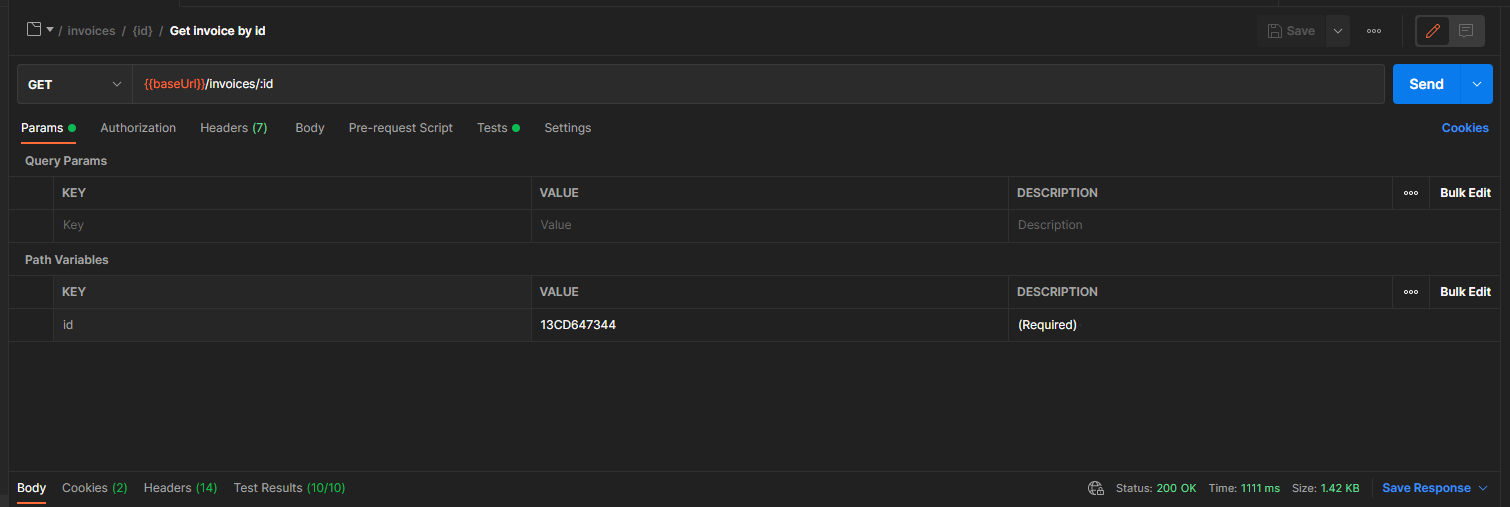Click the Query Params Value input cell

(x=770, y=225)
